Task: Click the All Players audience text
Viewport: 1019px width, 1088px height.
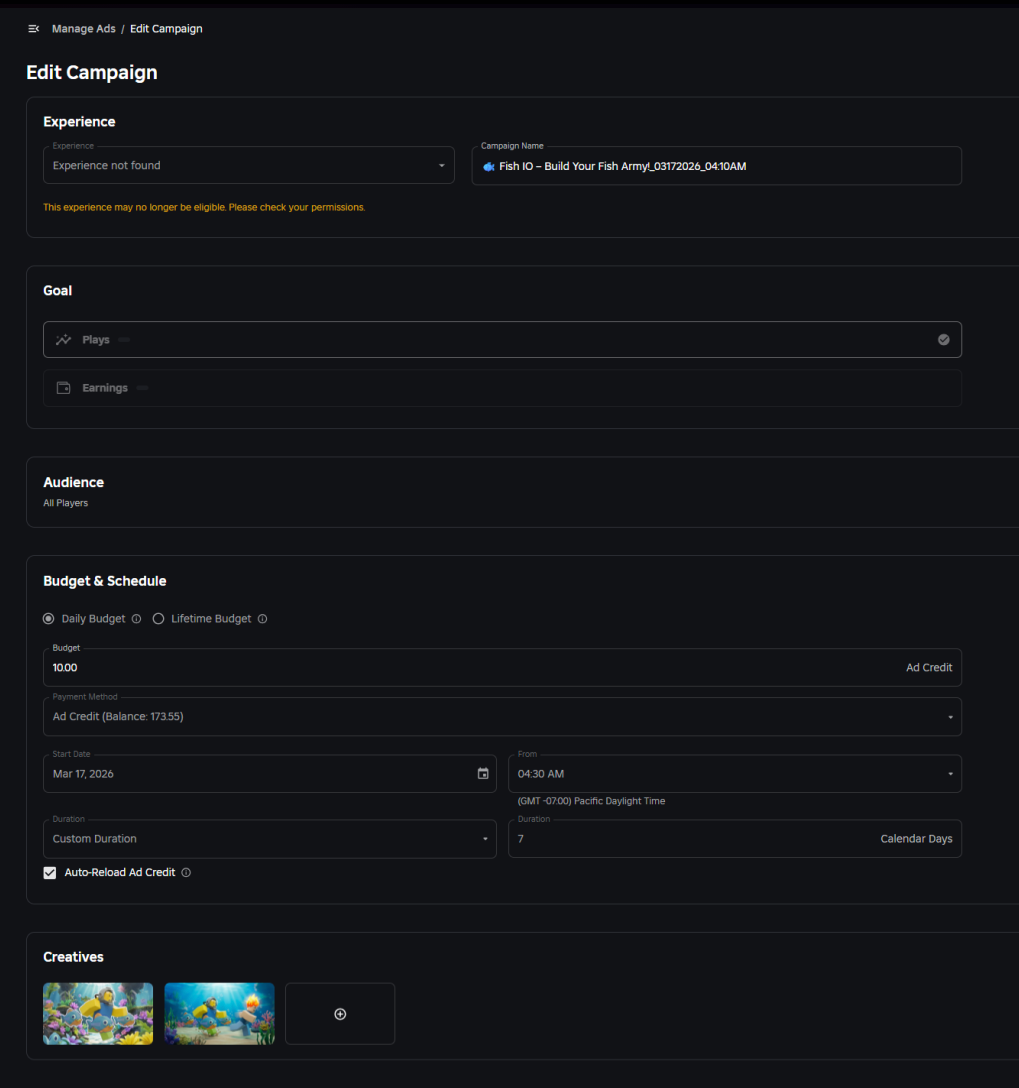Action: [66, 503]
